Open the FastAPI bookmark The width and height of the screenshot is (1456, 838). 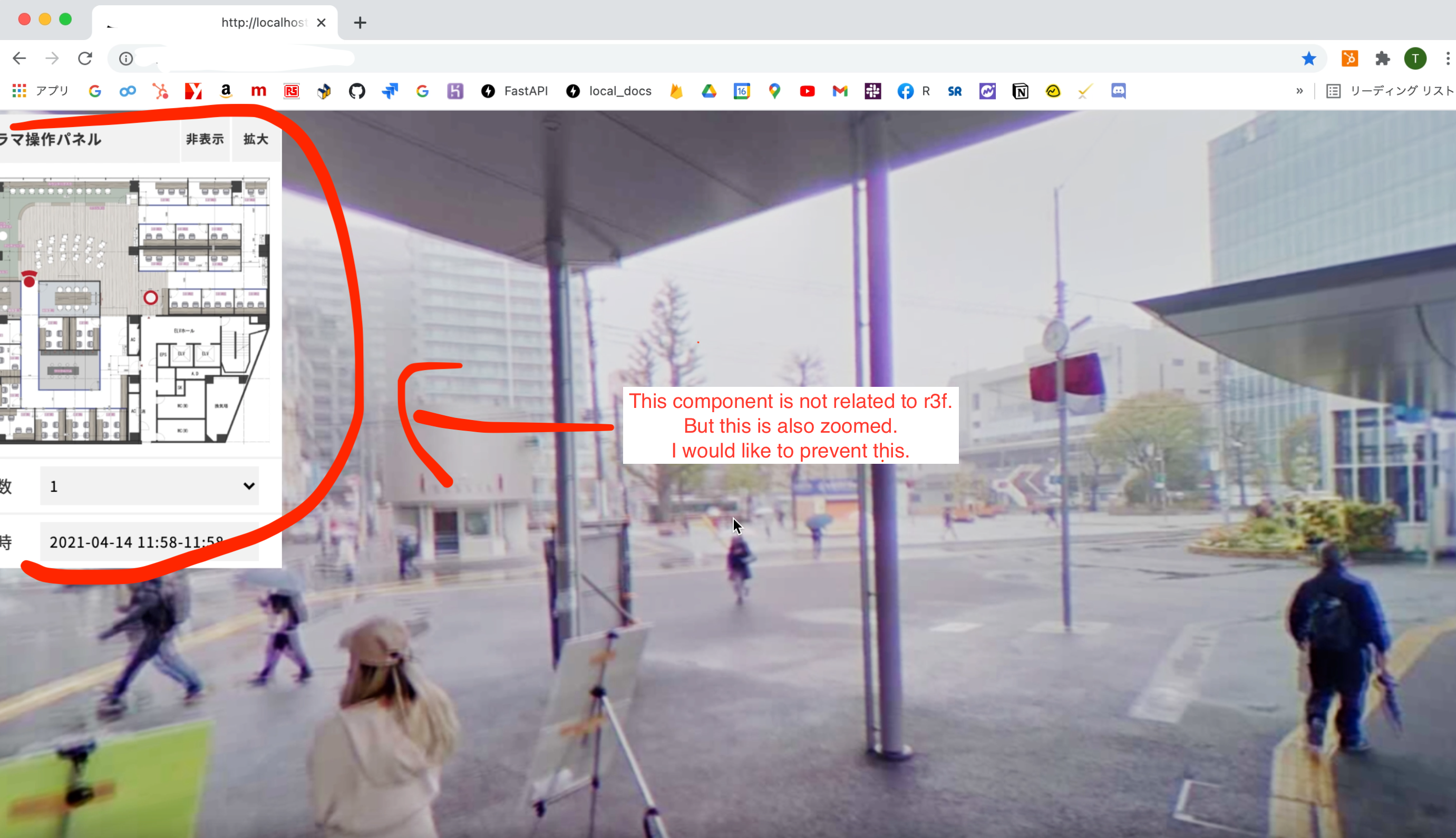click(x=515, y=91)
